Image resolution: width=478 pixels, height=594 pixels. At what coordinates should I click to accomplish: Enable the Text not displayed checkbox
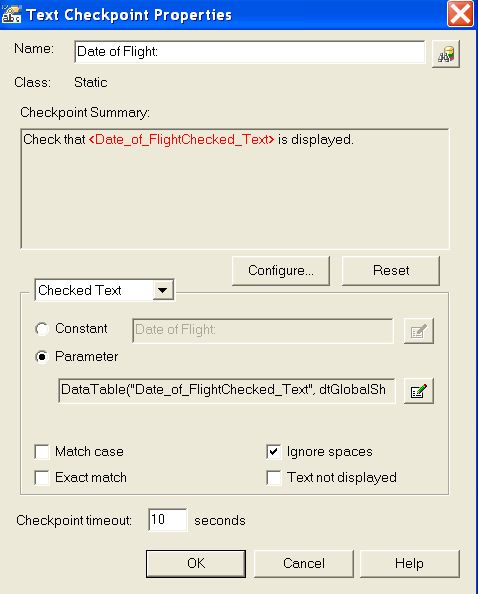[273, 477]
